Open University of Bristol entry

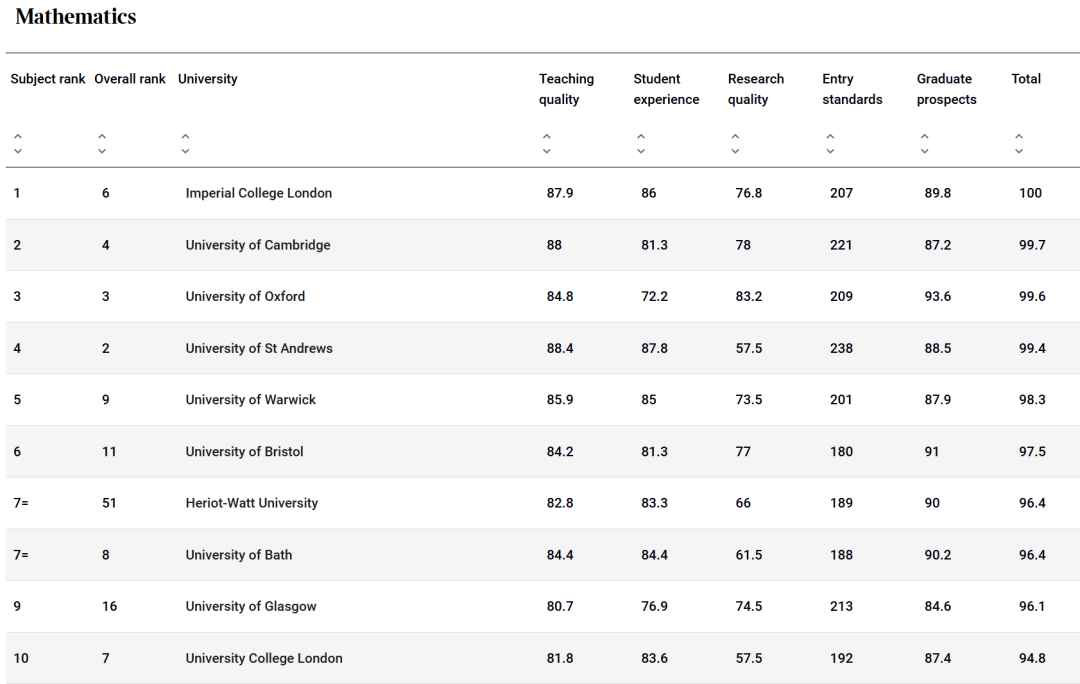tap(245, 452)
